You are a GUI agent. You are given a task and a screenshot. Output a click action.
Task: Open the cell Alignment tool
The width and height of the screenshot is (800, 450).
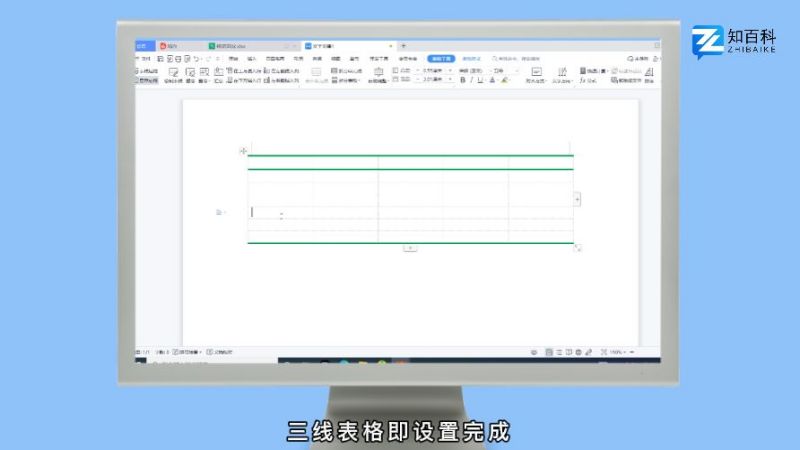click(536, 75)
